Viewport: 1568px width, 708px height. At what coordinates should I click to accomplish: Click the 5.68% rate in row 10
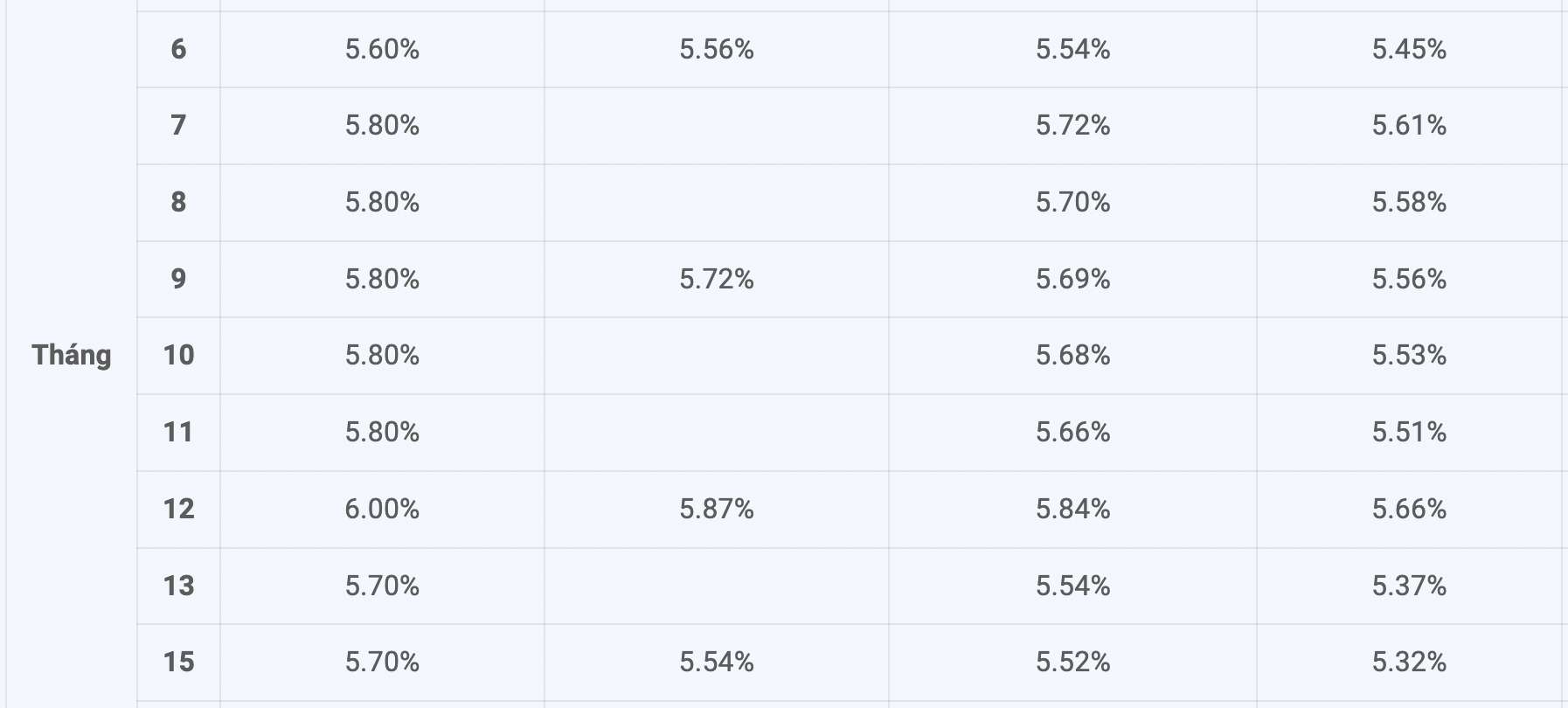coord(1073,355)
